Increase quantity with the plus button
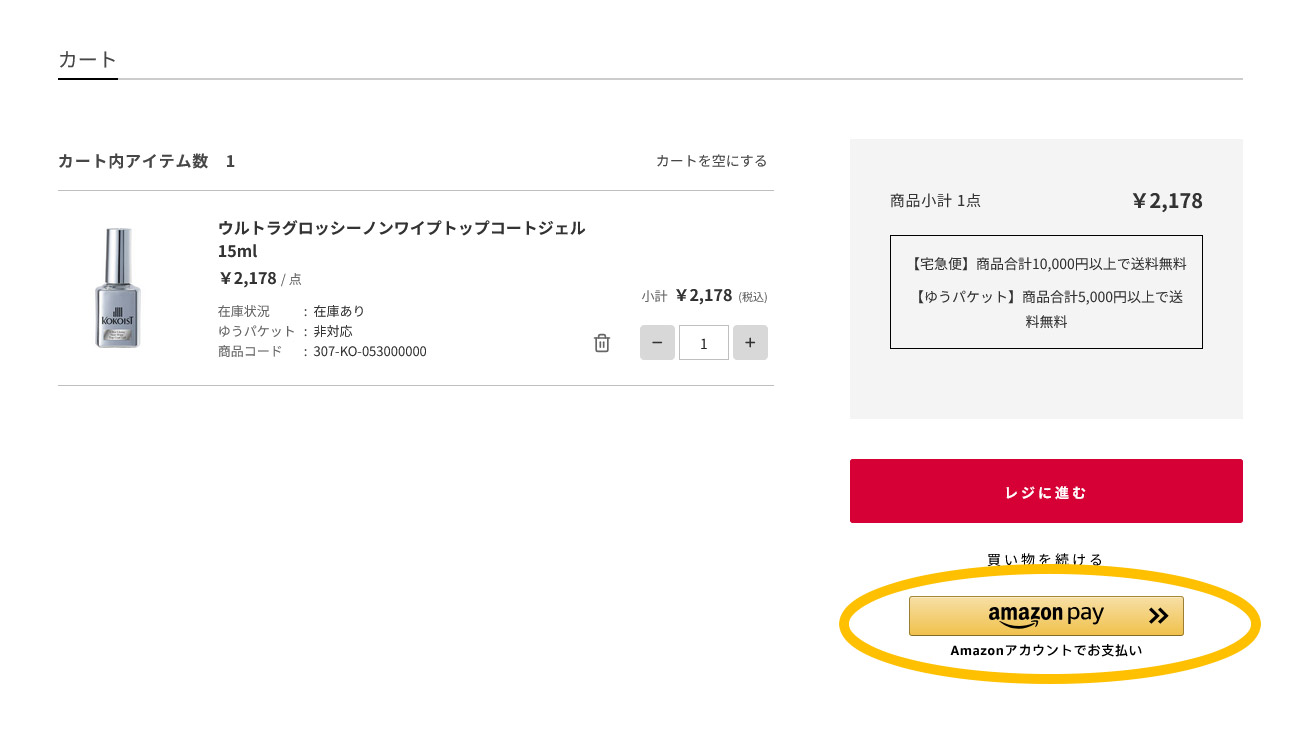This screenshot has height=750, width=1305. pos(750,343)
